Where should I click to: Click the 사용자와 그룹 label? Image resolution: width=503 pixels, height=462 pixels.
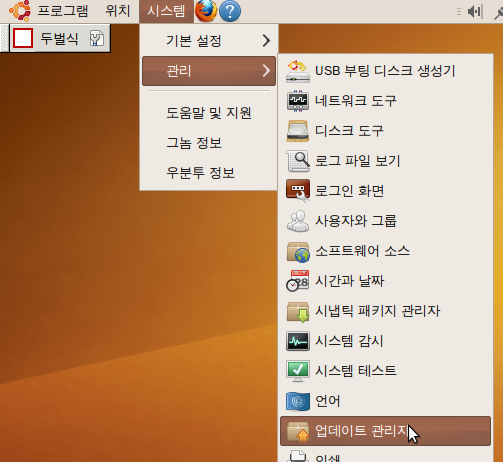[x=356, y=221]
